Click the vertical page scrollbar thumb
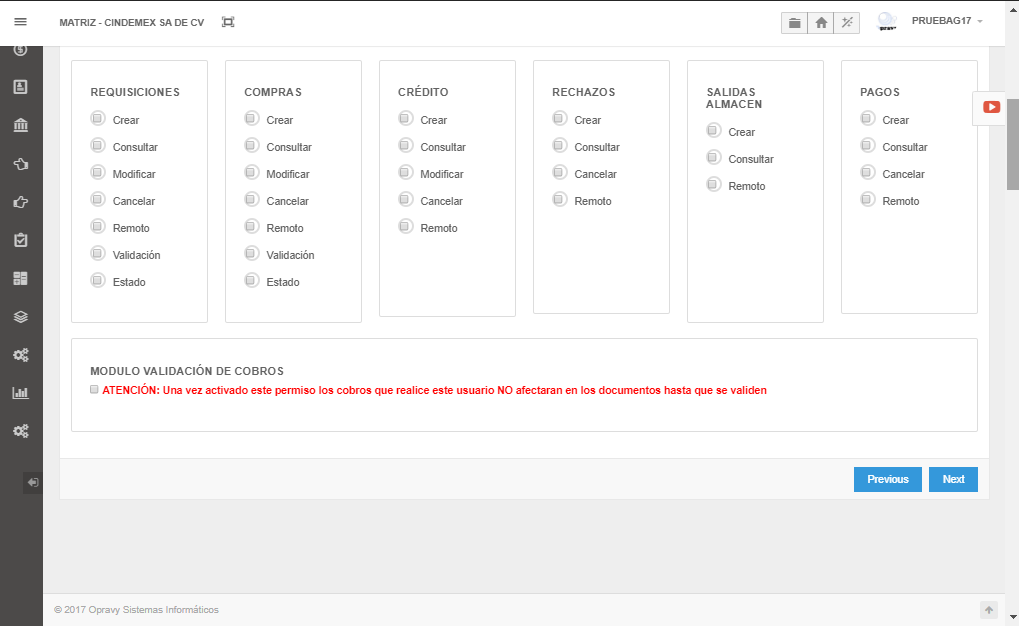The image size is (1020, 626). 1013,144
